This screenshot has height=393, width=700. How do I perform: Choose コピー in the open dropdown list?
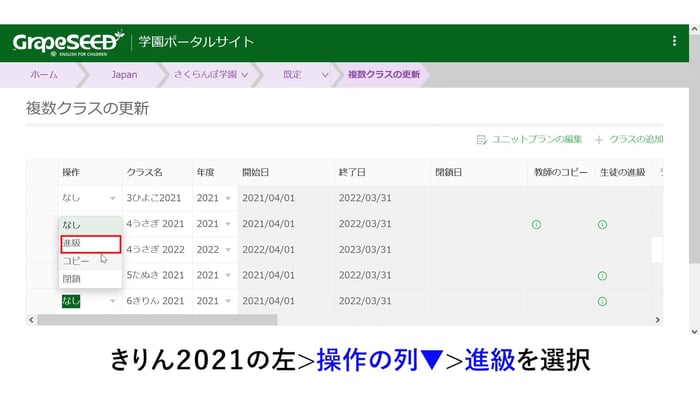pyautogui.click(x=90, y=261)
